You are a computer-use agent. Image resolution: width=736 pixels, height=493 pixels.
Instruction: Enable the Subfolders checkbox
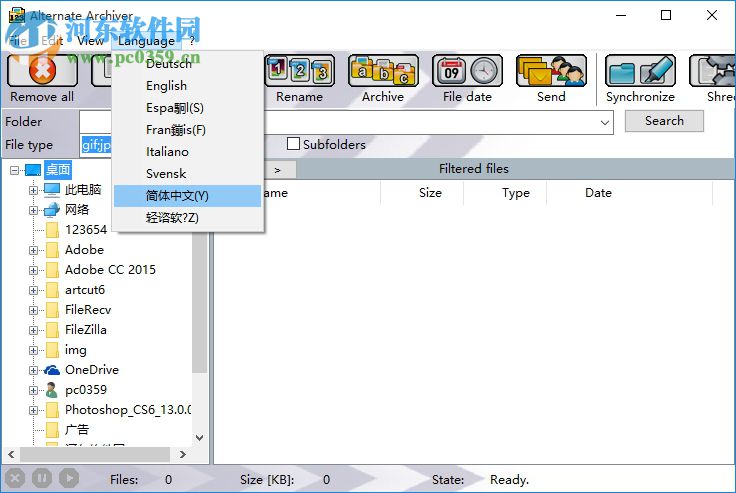[293, 144]
